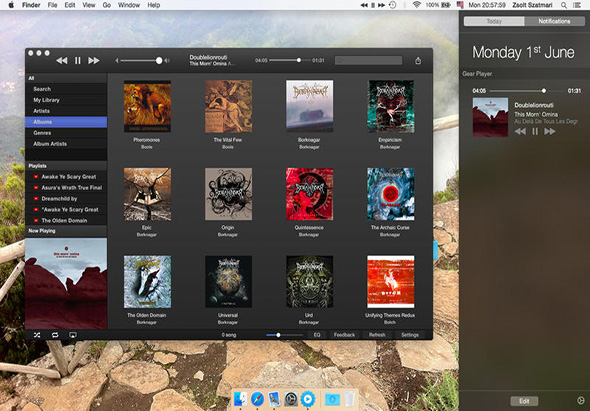Click the volume high speaker icon

click(x=167, y=61)
